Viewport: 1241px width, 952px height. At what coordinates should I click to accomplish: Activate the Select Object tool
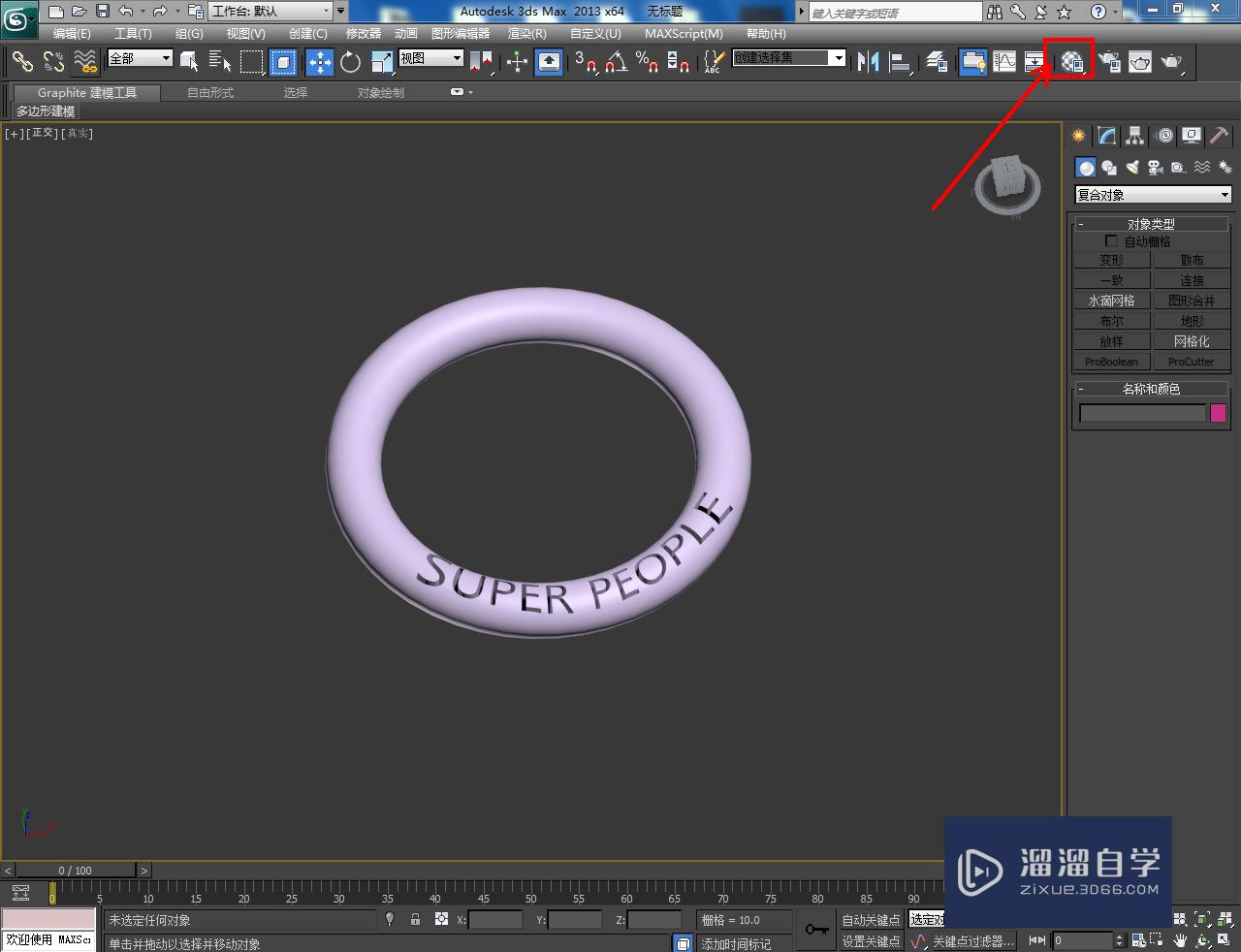189,61
